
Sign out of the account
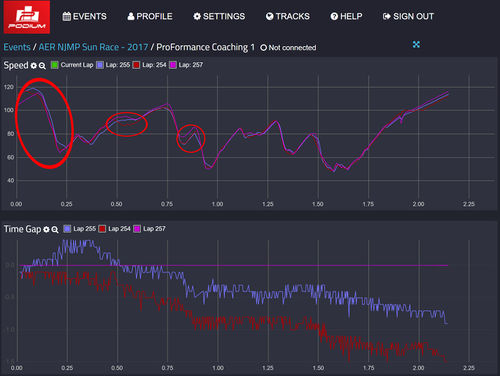click(408, 16)
